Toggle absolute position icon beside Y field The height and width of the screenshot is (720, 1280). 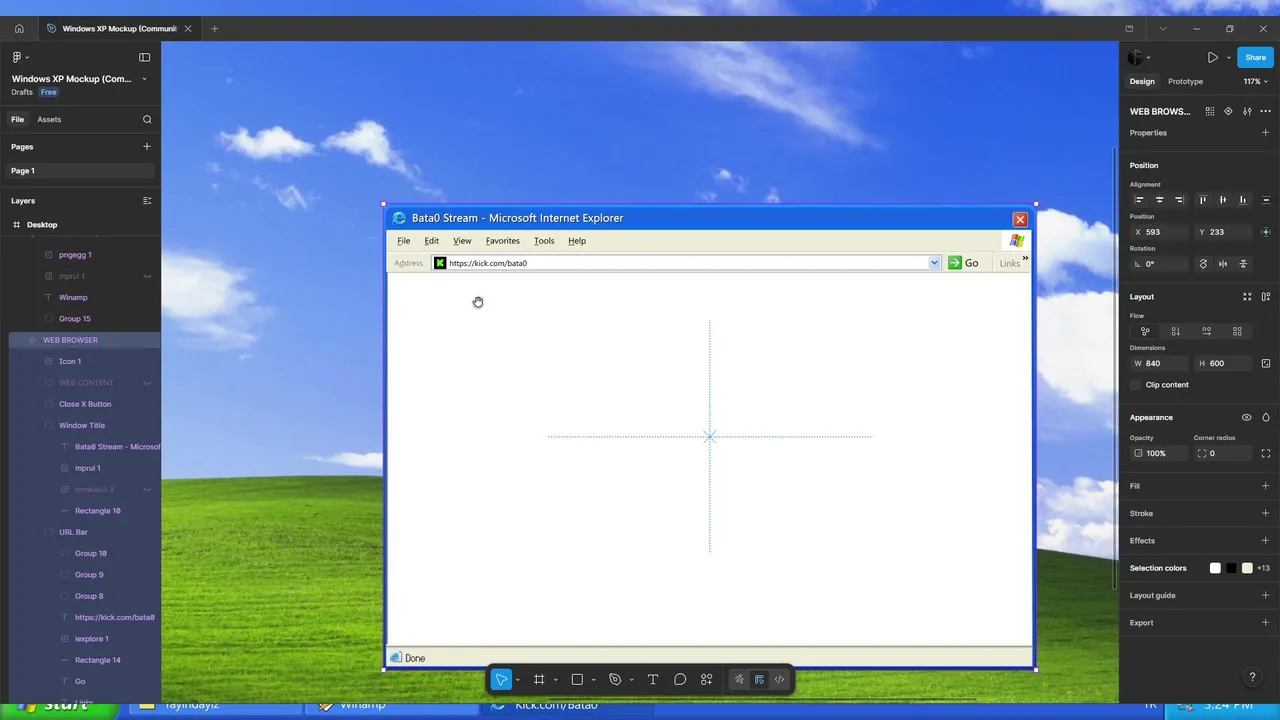coord(1266,232)
